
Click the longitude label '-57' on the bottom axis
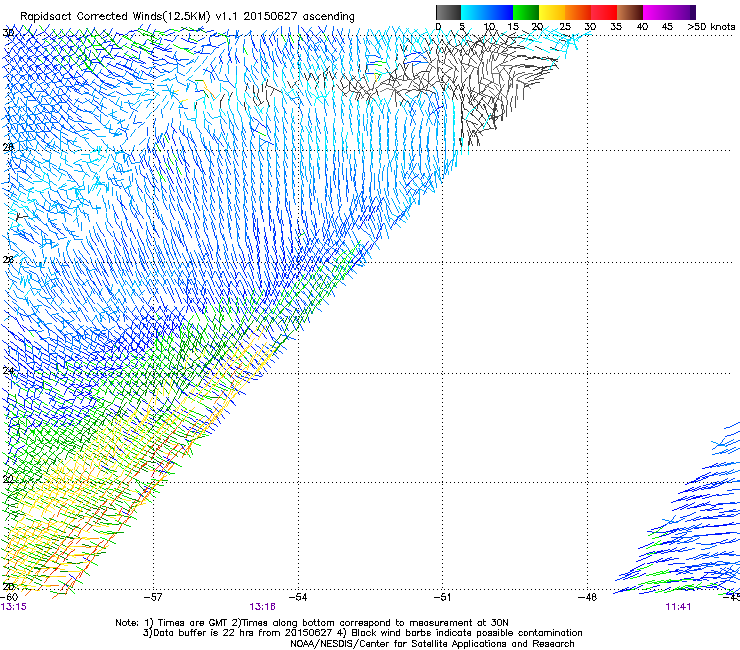pyautogui.click(x=153, y=597)
